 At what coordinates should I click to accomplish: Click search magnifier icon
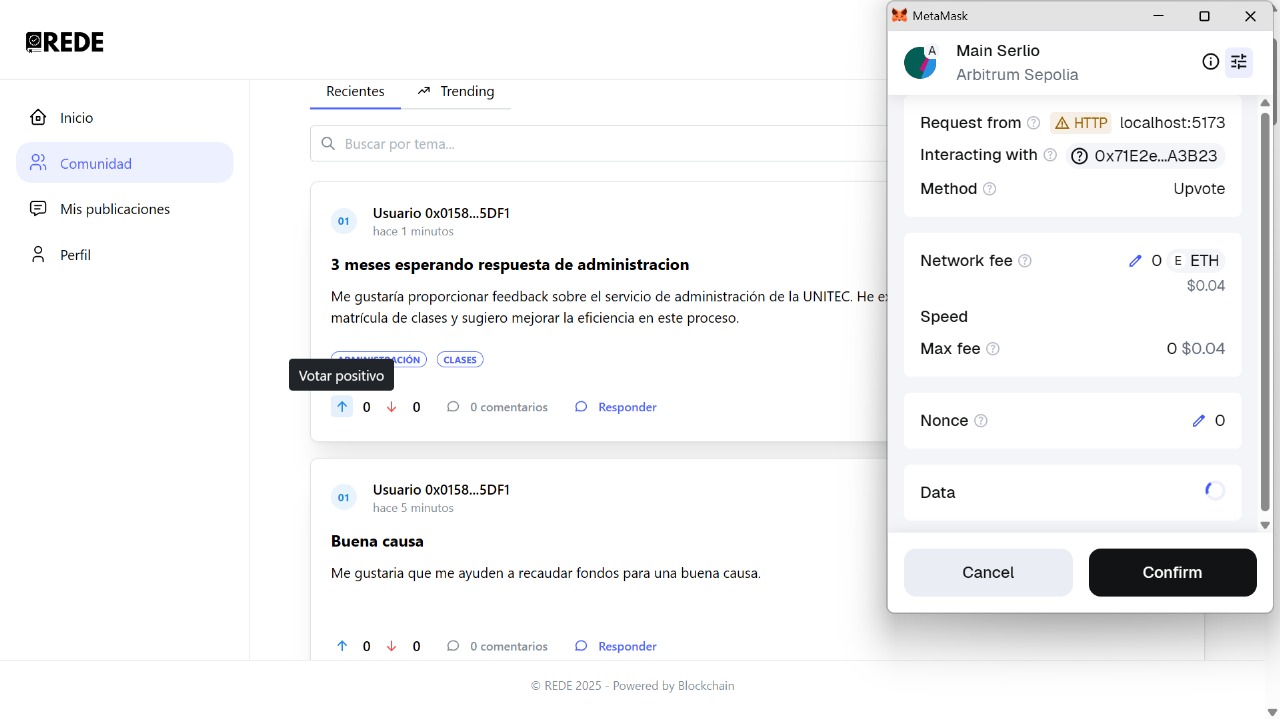328,143
